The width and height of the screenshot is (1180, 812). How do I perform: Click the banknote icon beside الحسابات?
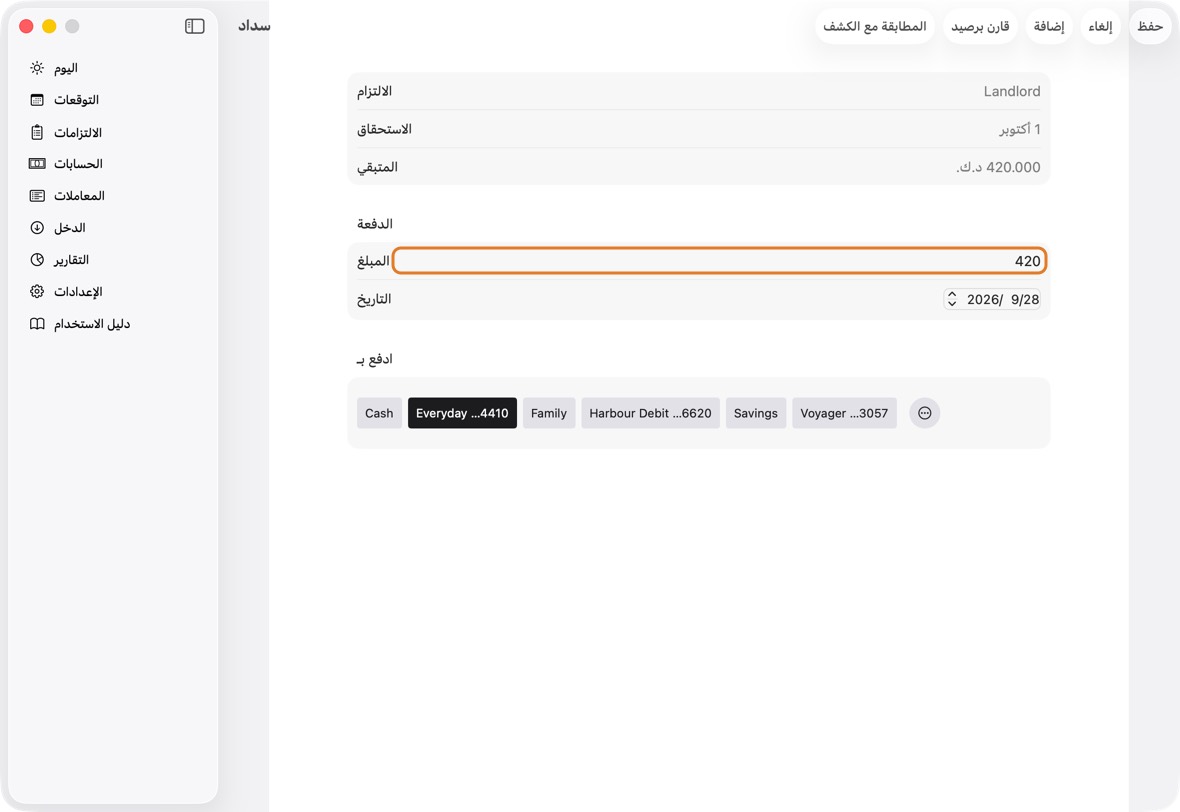pos(37,163)
